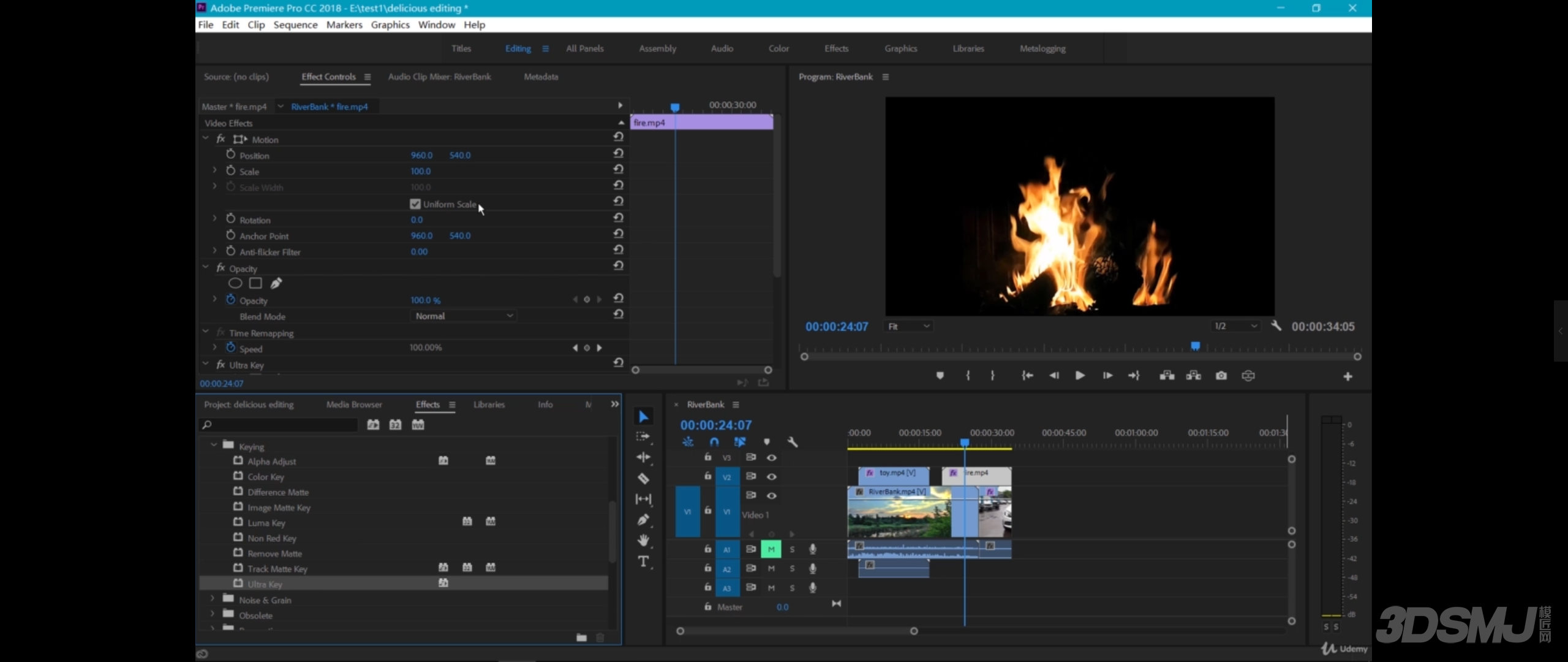Viewport: 1568px width, 662px height.
Task: Click Extract button in Program monitor
Action: [x=1194, y=376]
